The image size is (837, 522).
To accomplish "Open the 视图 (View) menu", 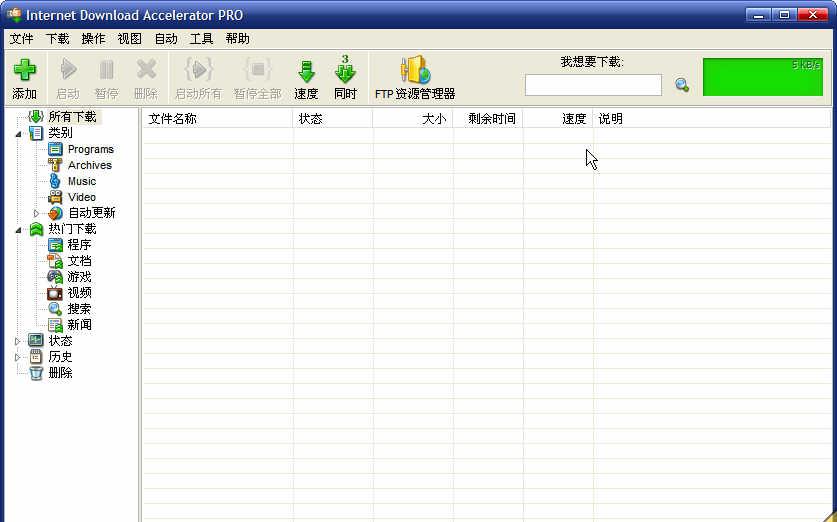I will pos(130,38).
